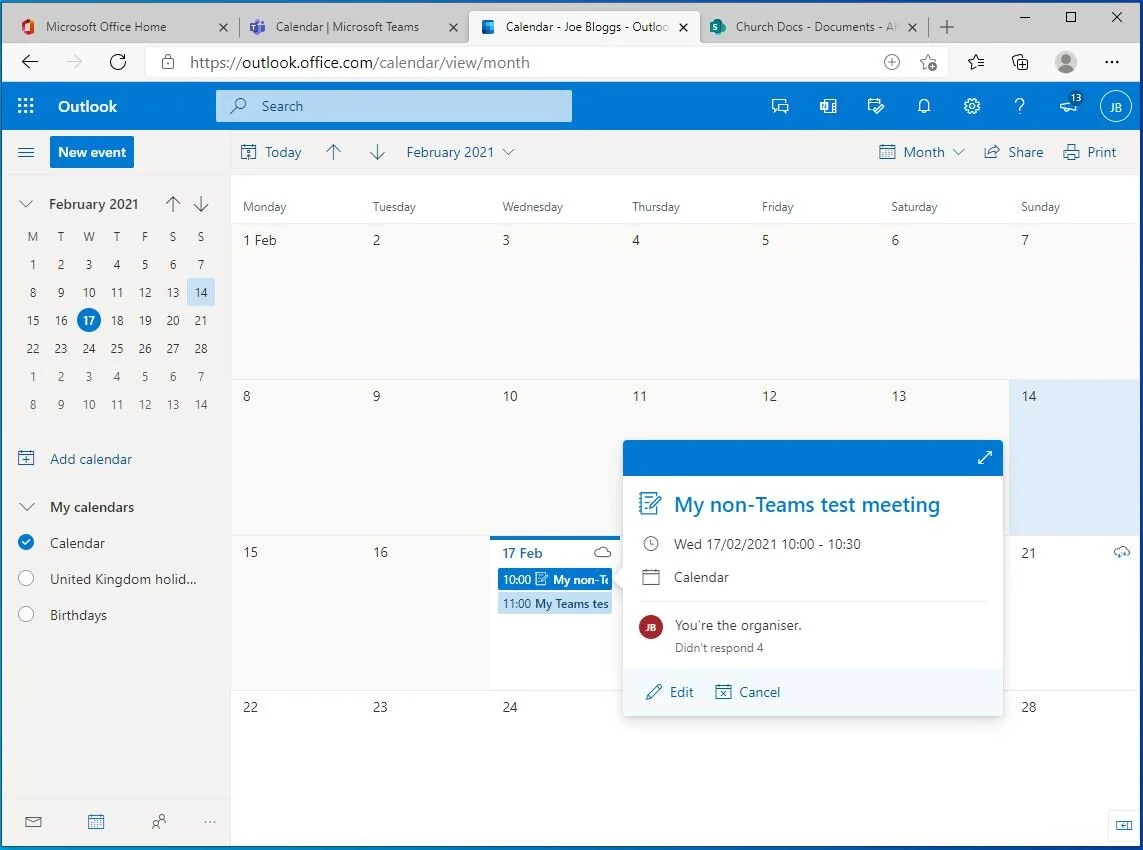Go to previous month in mini calendar

tap(173, 204)
